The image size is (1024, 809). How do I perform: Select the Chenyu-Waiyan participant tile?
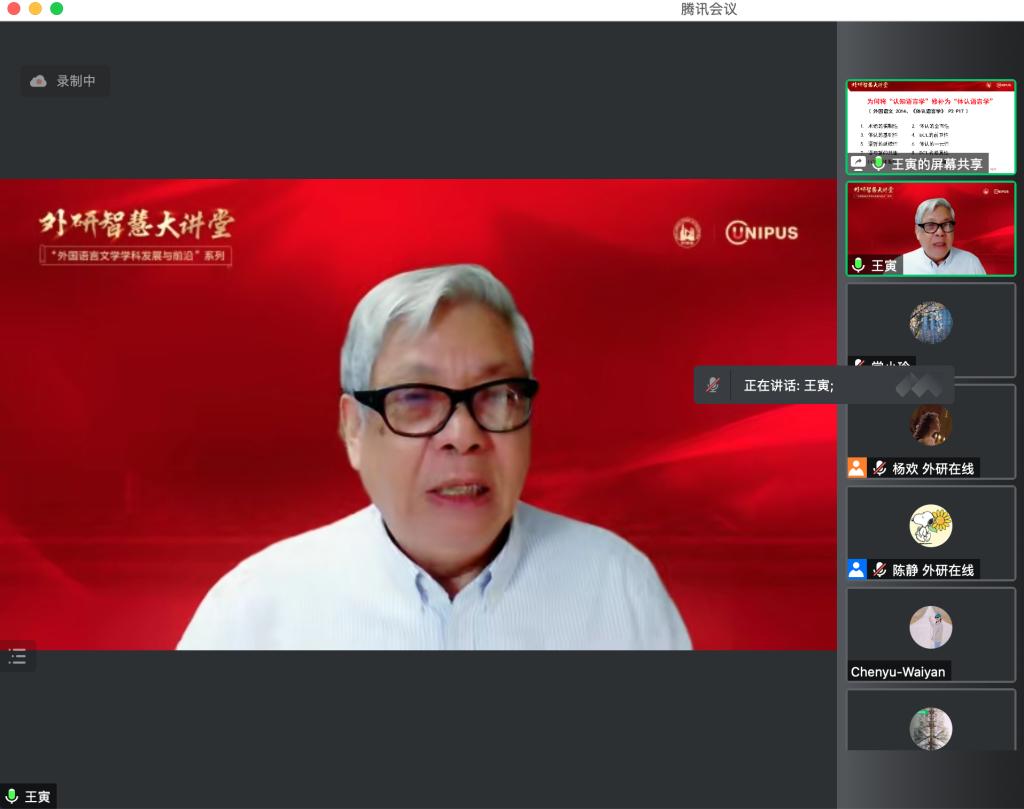tap(930, 634)
